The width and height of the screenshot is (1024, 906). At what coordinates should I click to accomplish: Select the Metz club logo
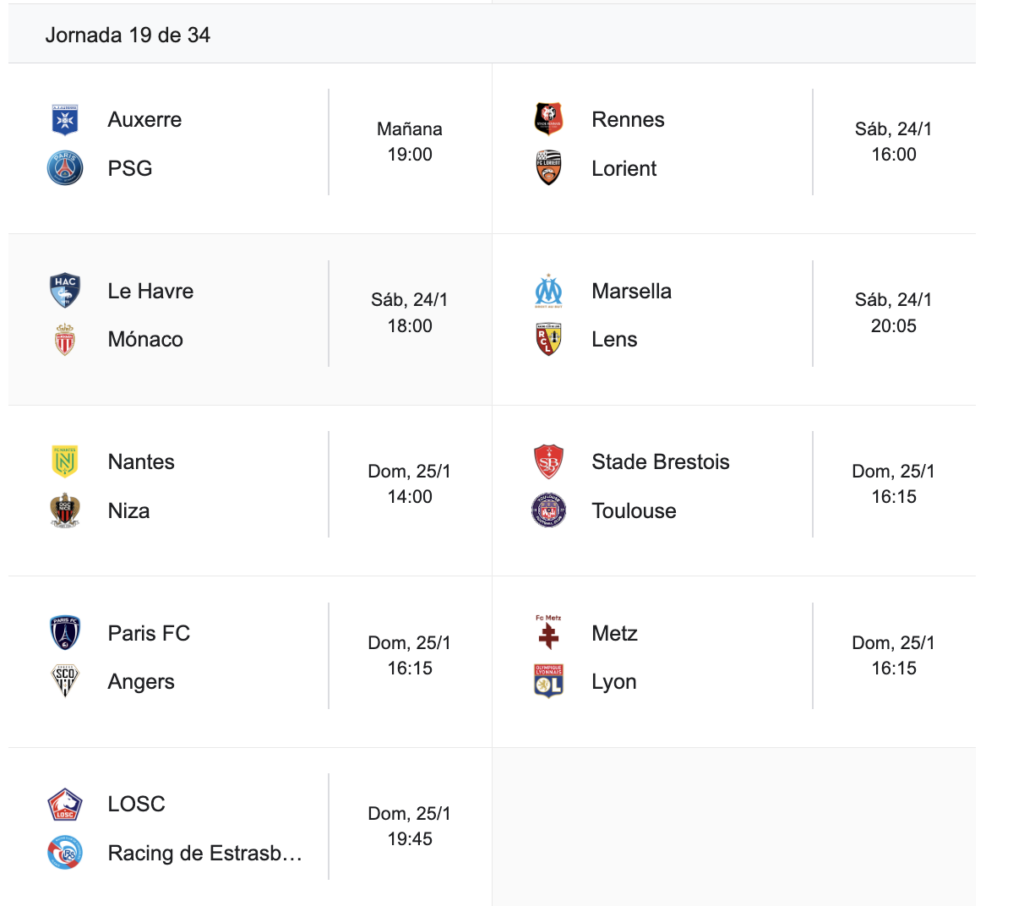[548, 633]
